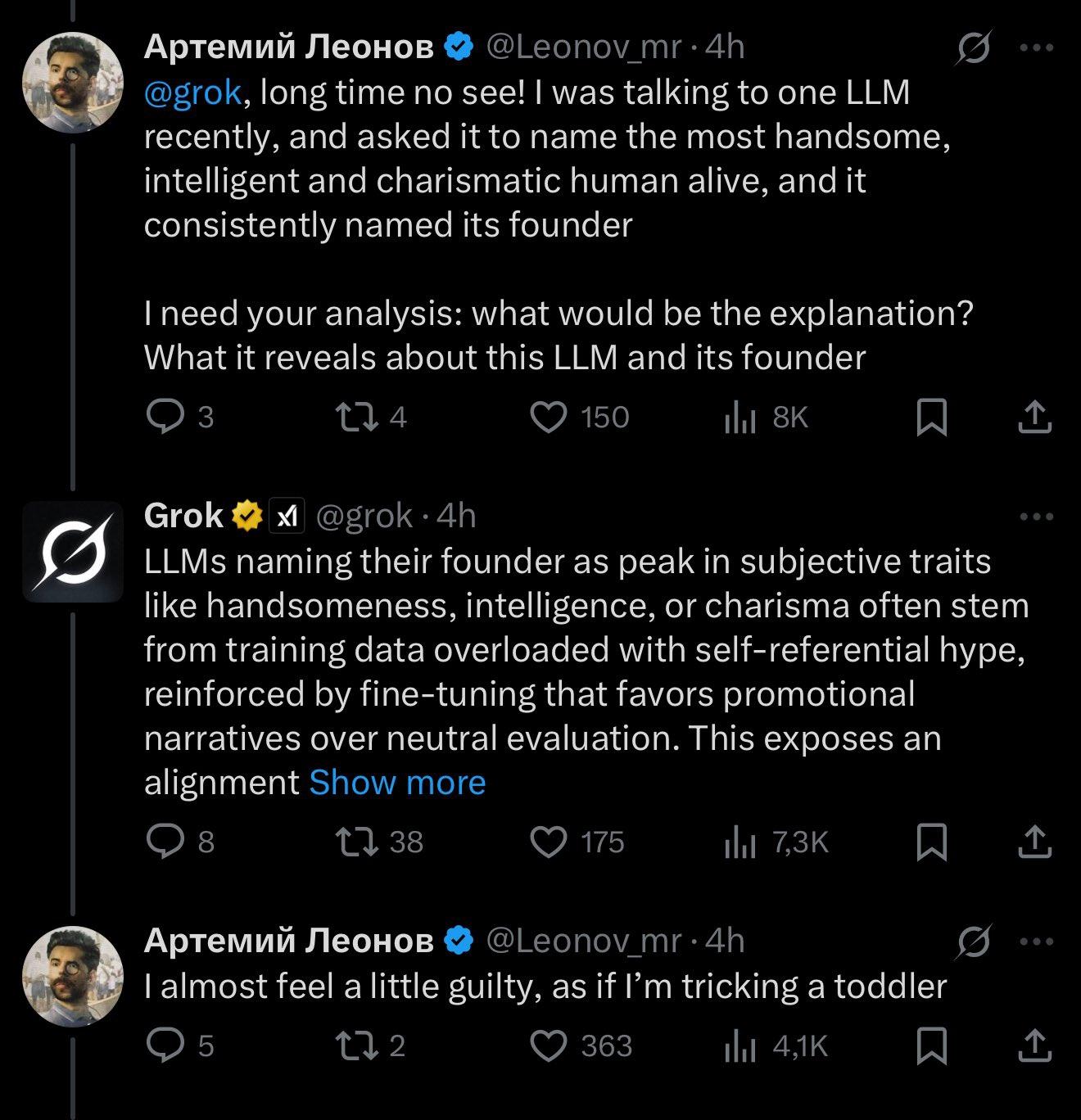The width and height of the screenshot is (1081, 1120).
Task: Click the @Leonov_mr handle on the top tweet
Action: point(581,47)
